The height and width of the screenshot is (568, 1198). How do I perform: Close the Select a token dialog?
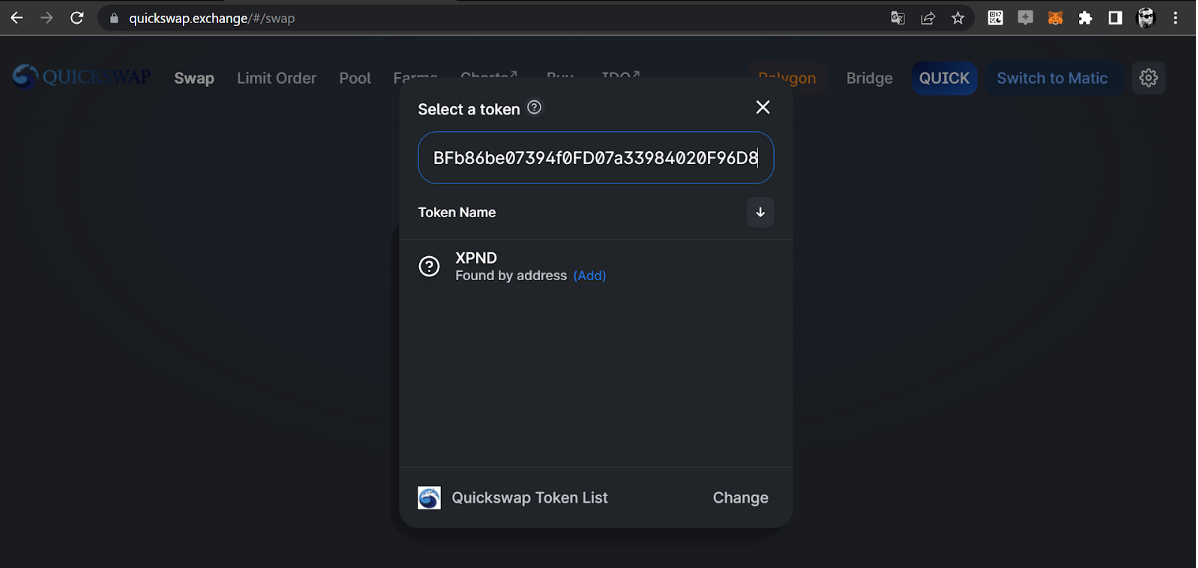coord(763,108)
